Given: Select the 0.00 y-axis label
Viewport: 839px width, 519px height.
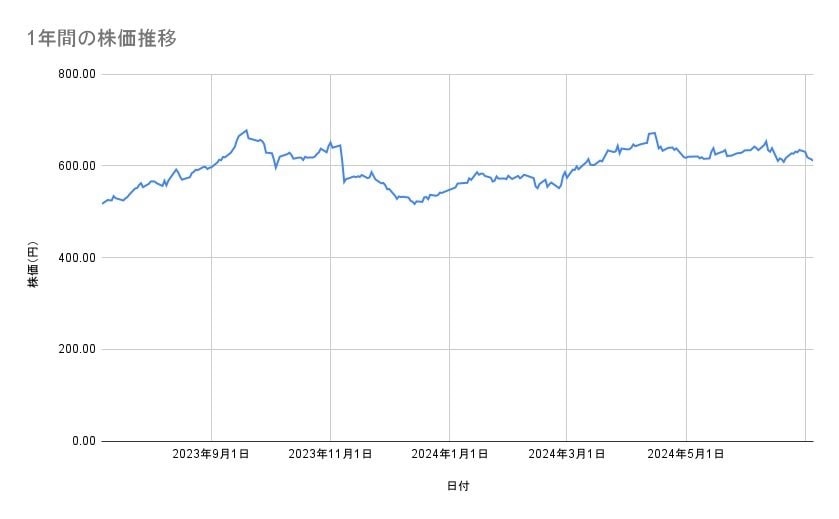Looking at the screenshot, I should point(82,441).
